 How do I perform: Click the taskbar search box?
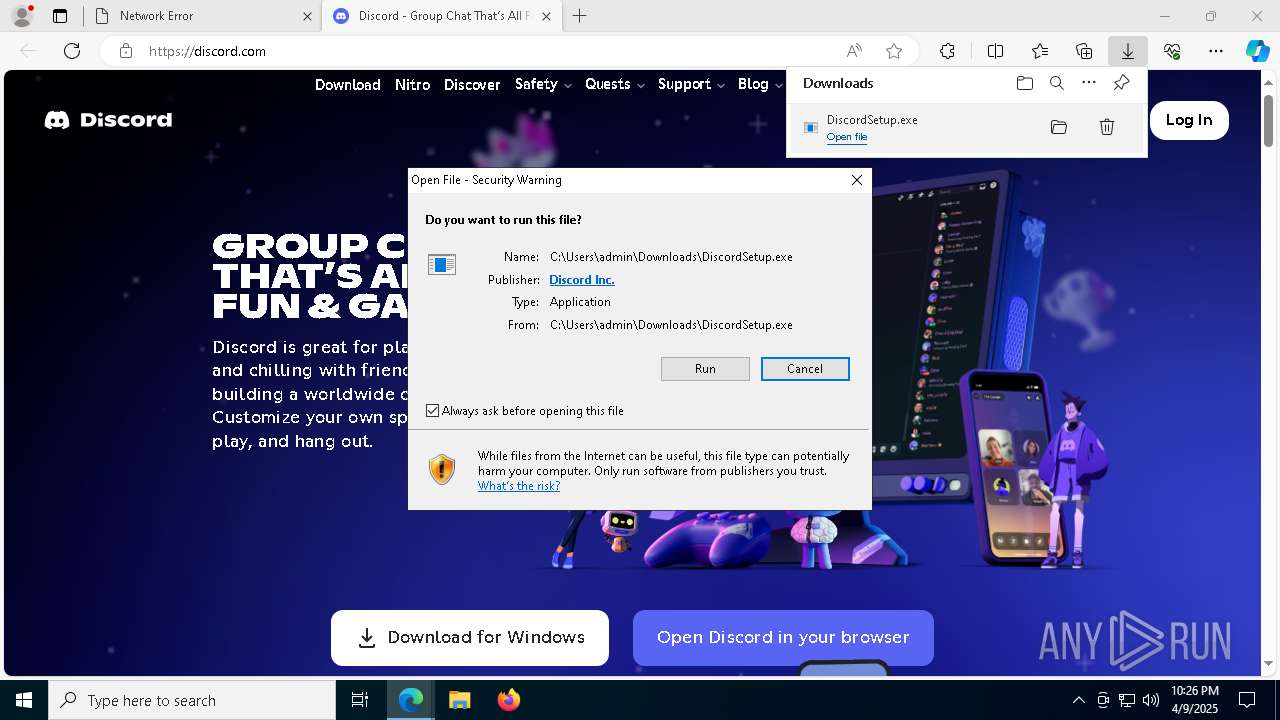(x=192, y=700)
